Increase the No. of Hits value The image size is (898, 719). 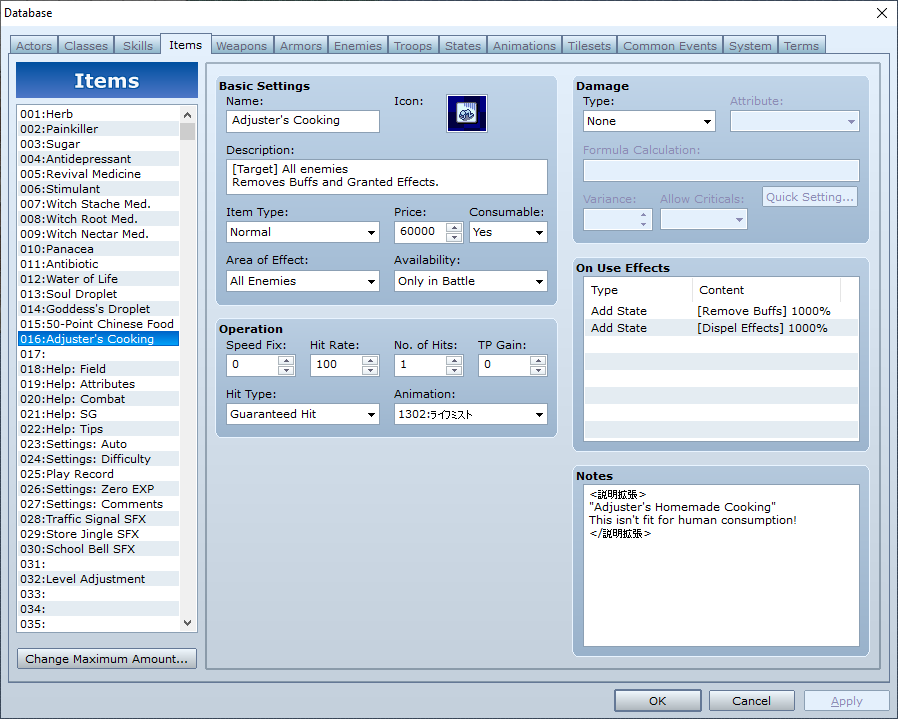click(454, 360)
